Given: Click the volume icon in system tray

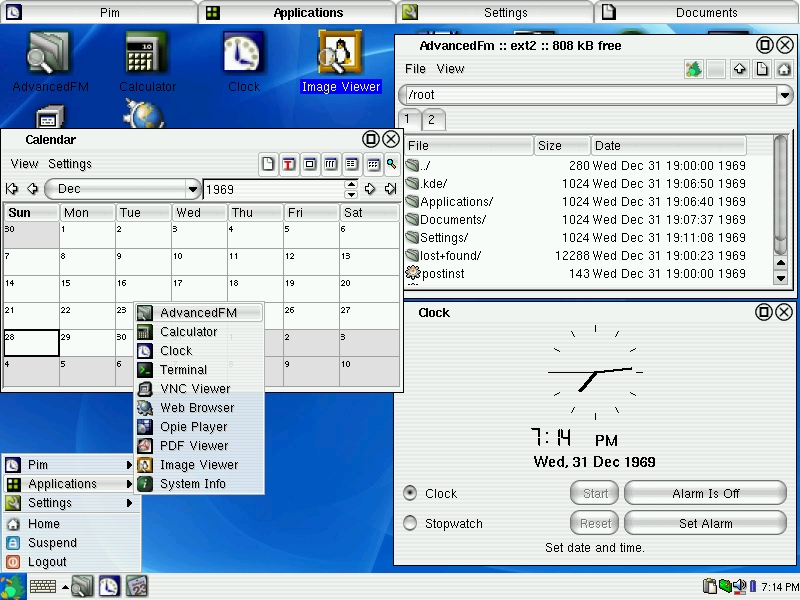Looking at the screenshot, I should [739, 586].
